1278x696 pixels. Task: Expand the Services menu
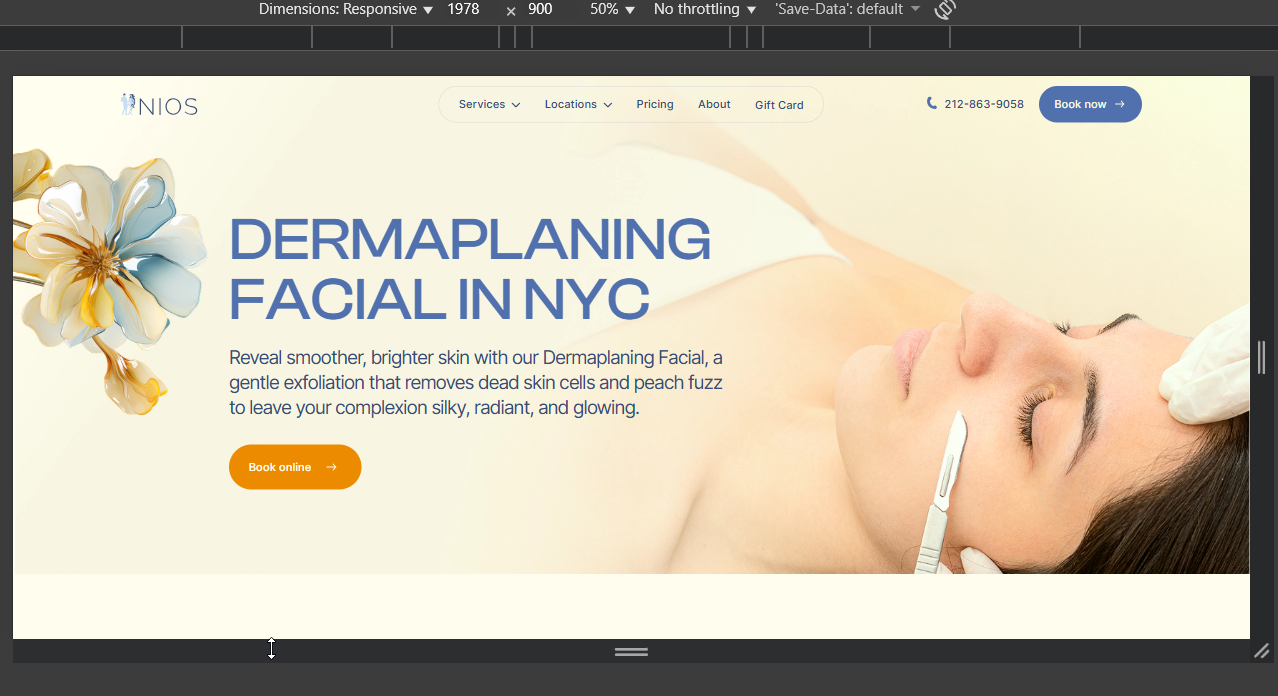click(489, 104)
